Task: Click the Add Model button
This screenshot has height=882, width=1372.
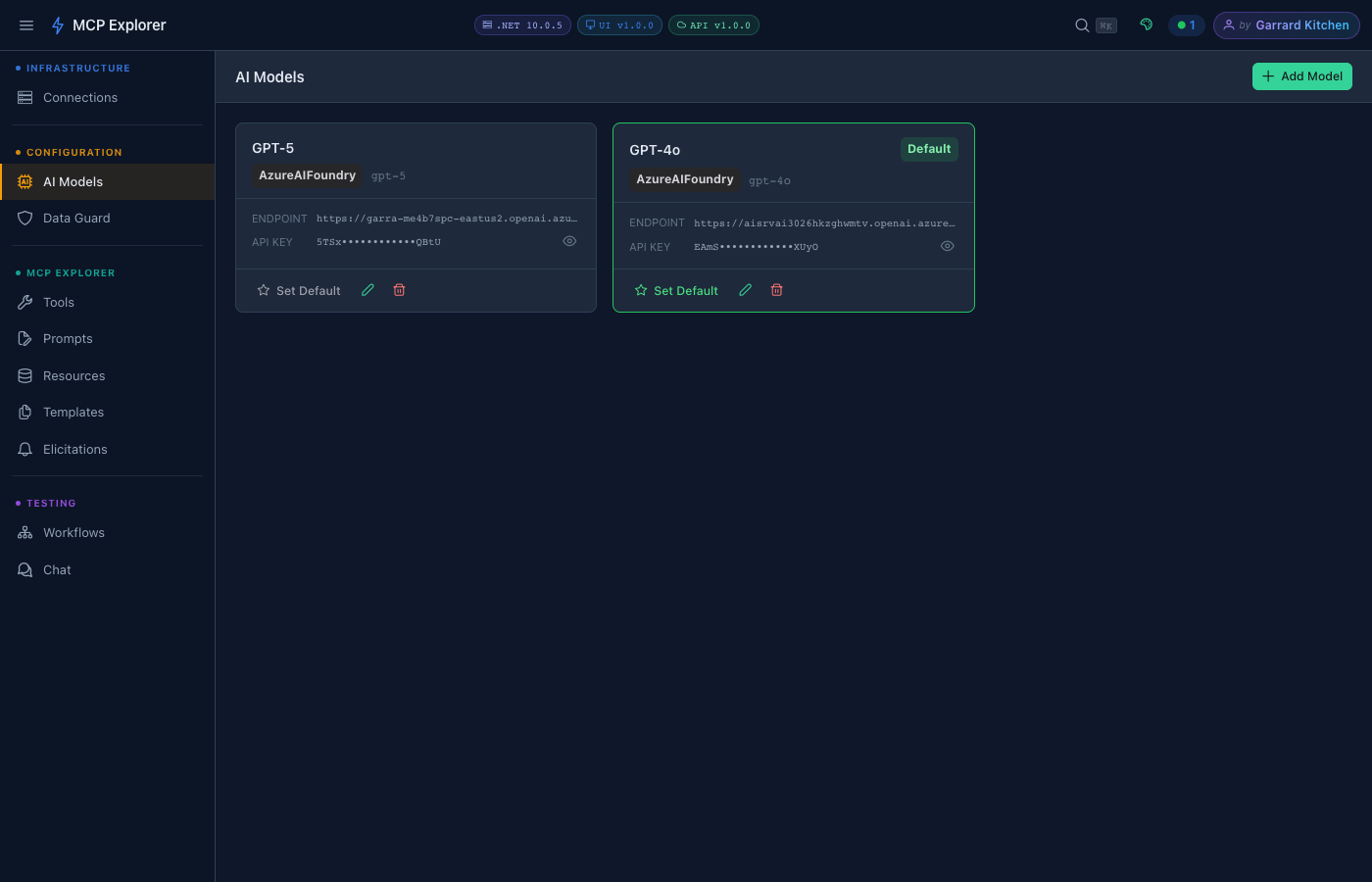Action: pyautogui.click(x=1301, y=75)
